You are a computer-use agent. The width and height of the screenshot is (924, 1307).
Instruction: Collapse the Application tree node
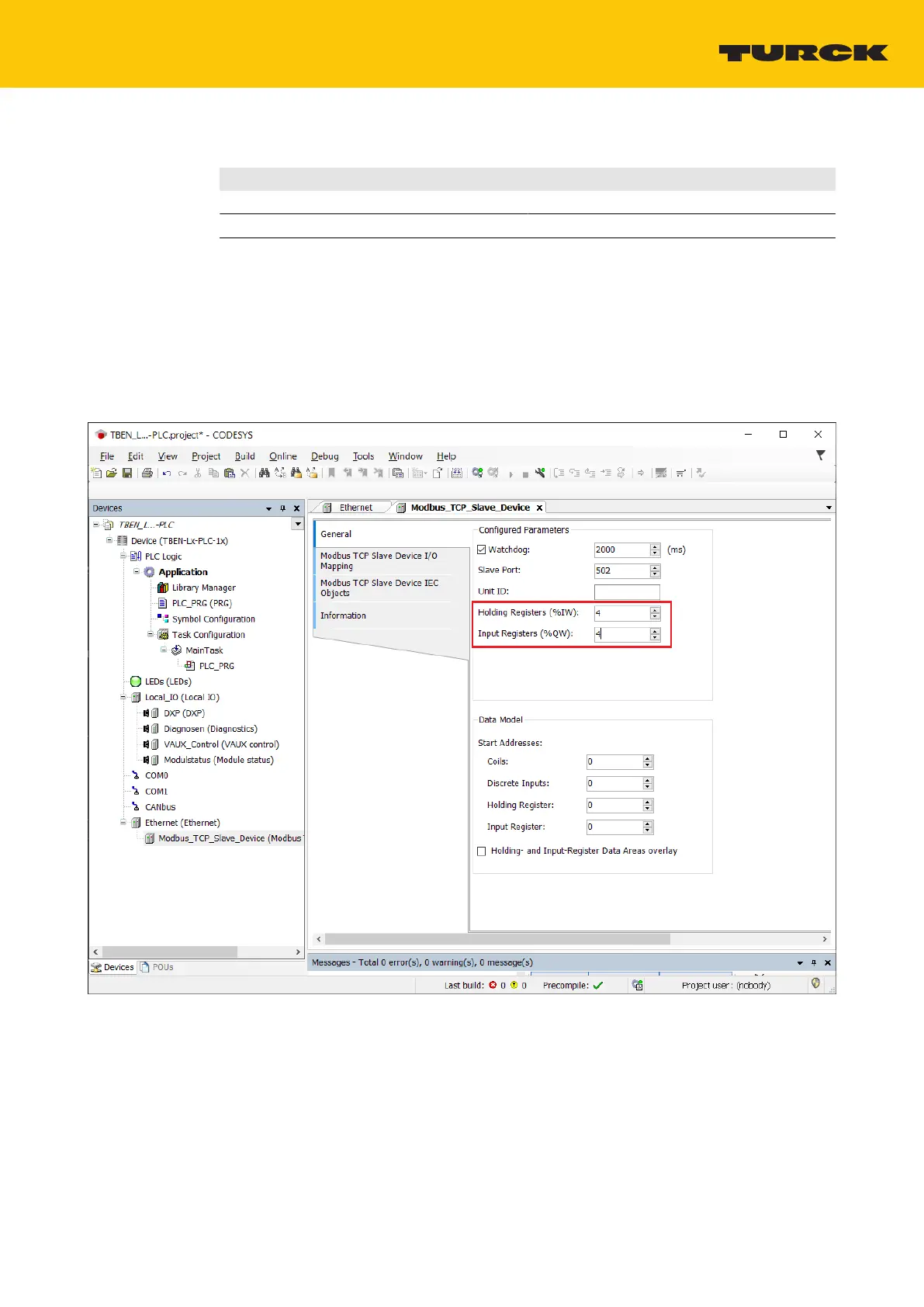pos(137,571)
